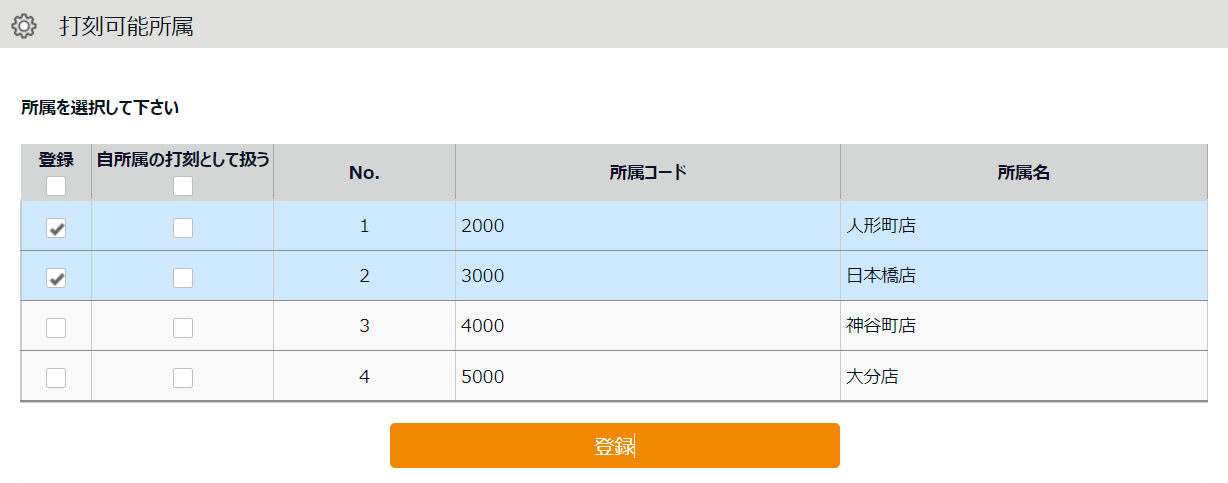1228x483 pixels.
Task: Enable 自所属の打刻として扱う for 日本橋店
Action: click(x=183, y=278)
